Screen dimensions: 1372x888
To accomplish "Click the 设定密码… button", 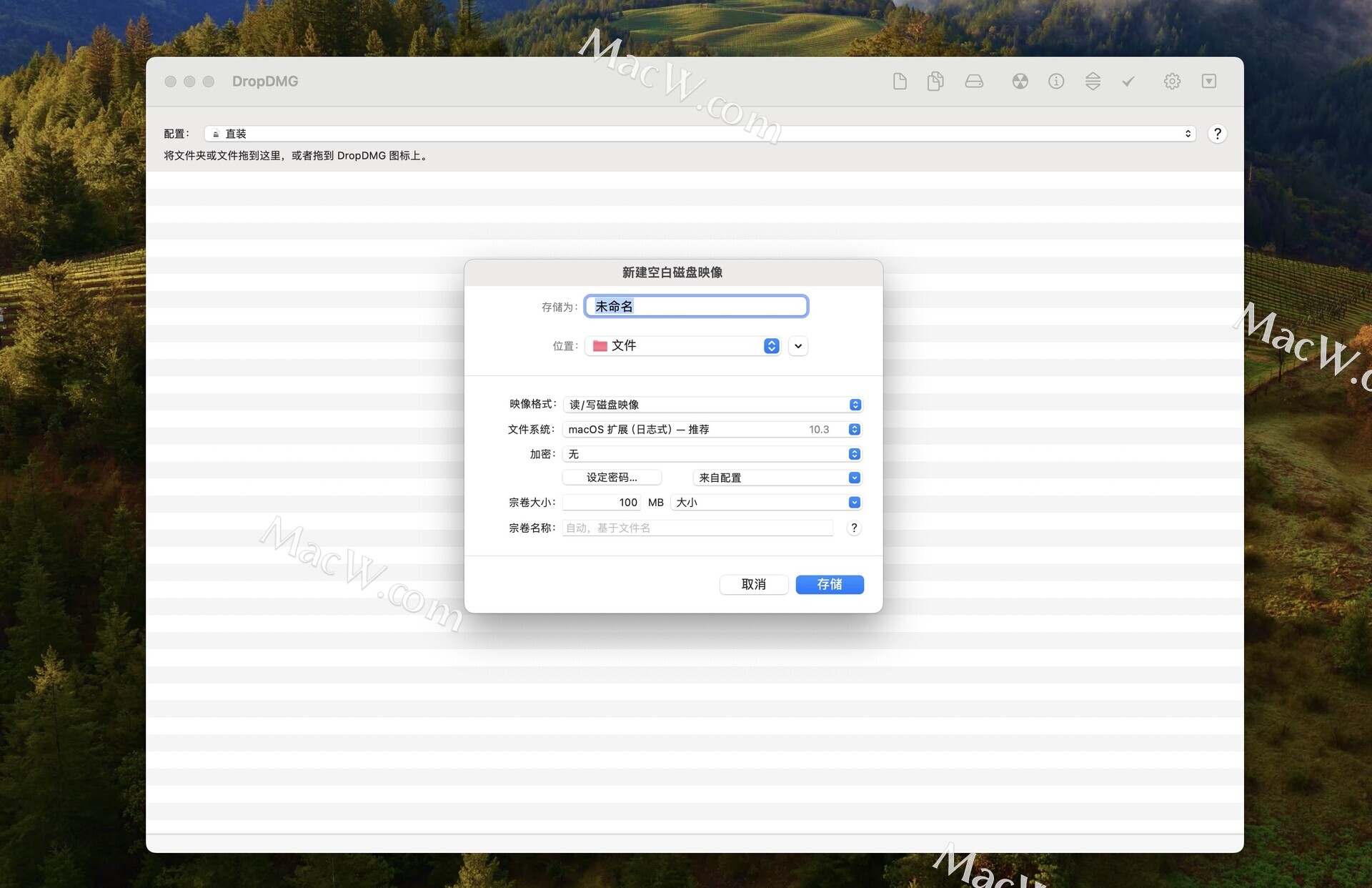I will coord(612,478).
